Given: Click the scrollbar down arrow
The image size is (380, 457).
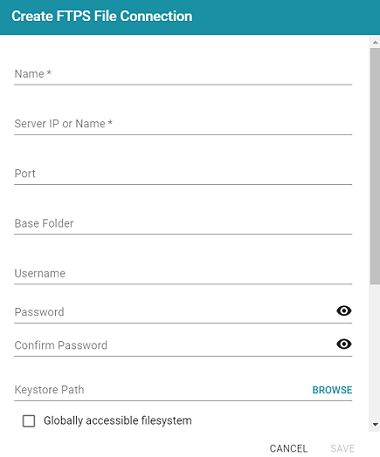Looking at the screenshot, I should click(x=375, y=425).
